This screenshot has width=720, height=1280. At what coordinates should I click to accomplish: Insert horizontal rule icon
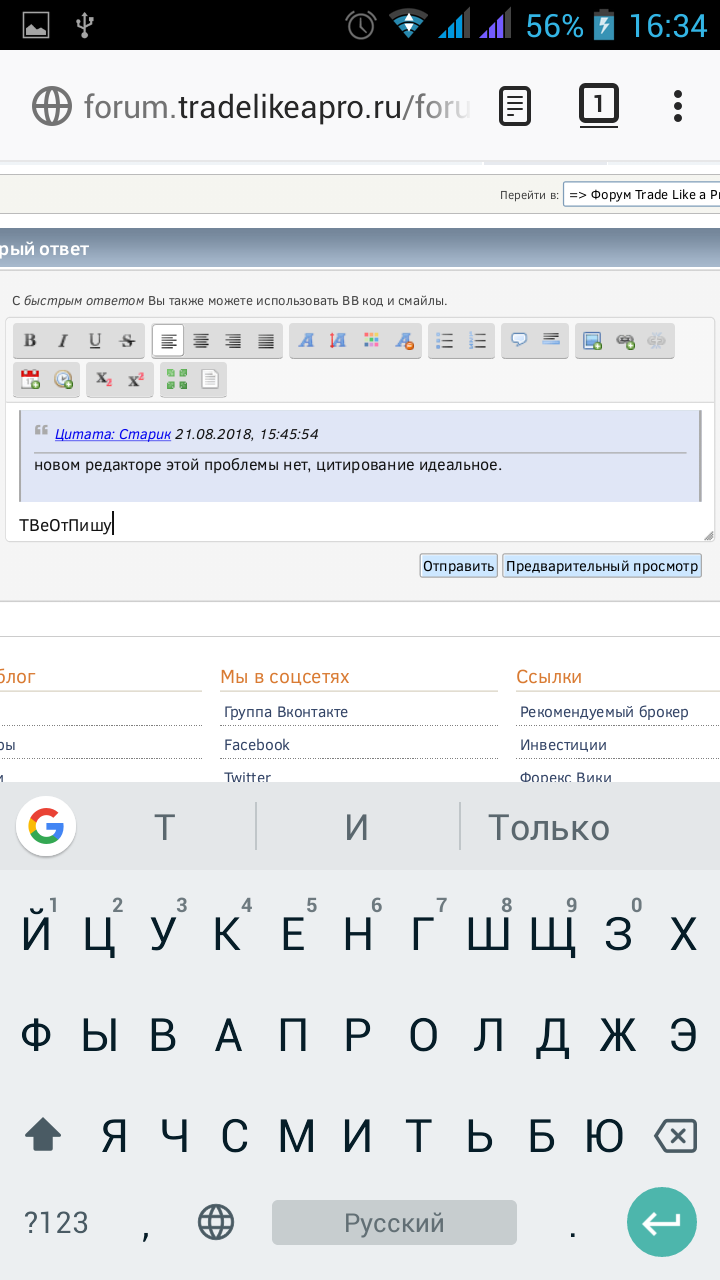[551, 341]
